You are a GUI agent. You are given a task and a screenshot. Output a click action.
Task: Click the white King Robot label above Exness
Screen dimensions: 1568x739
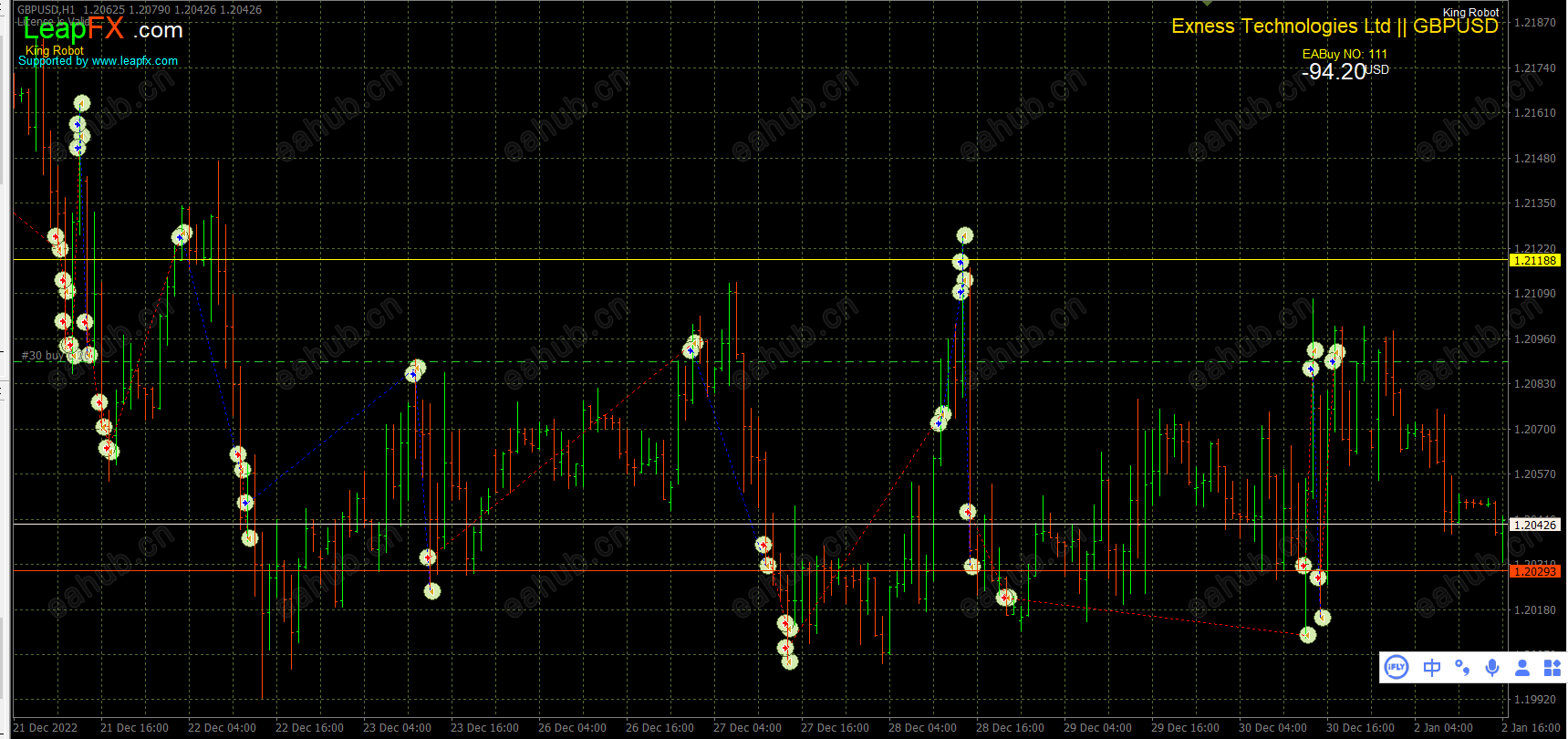1470,12
